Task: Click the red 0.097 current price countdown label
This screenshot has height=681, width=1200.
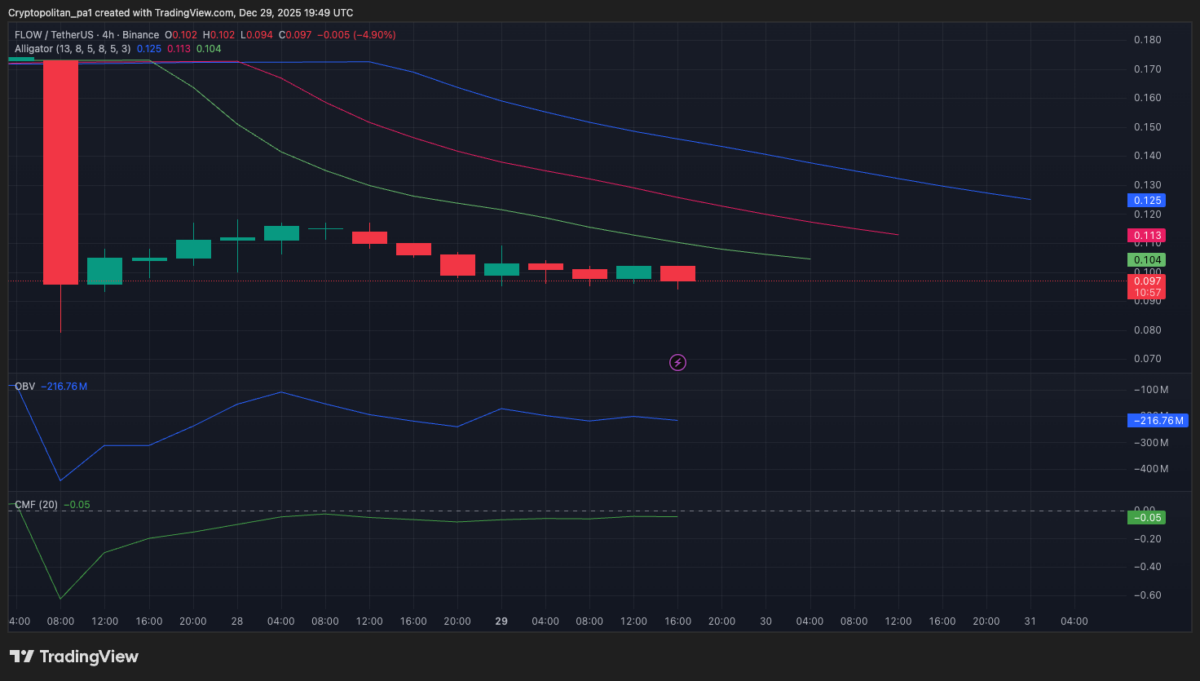Action: click(x=1146, y=287)
